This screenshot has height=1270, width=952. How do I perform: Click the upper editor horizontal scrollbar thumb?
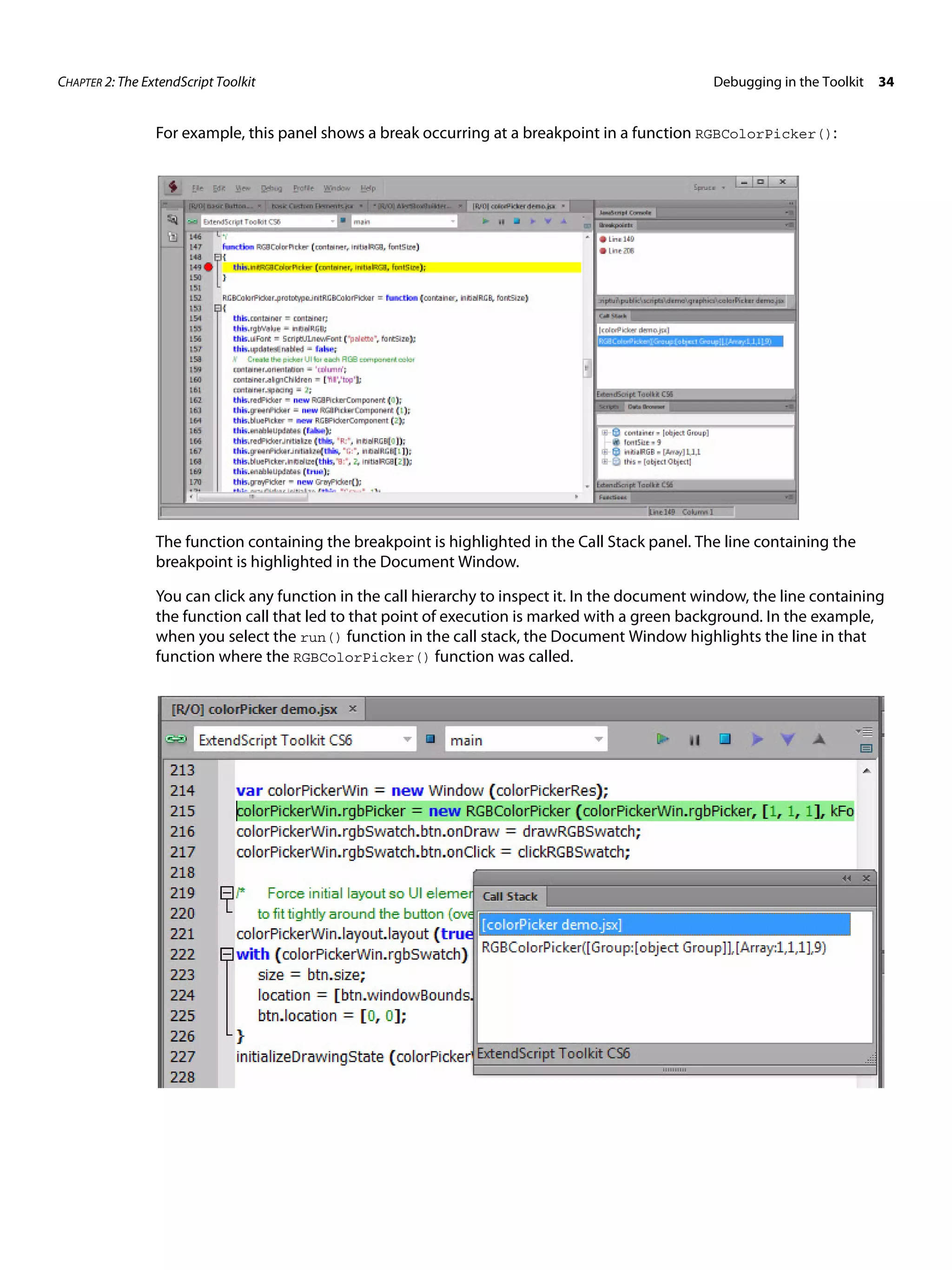pyautogui.click(x=252, y=497)
